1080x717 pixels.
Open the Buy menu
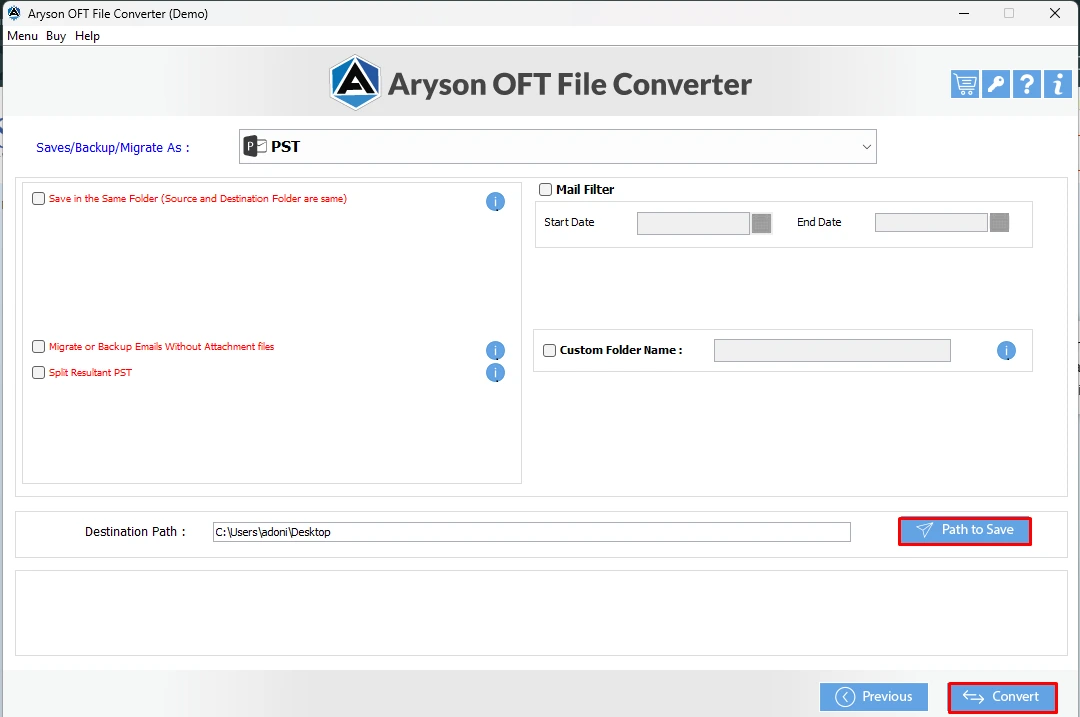(56, 36)
